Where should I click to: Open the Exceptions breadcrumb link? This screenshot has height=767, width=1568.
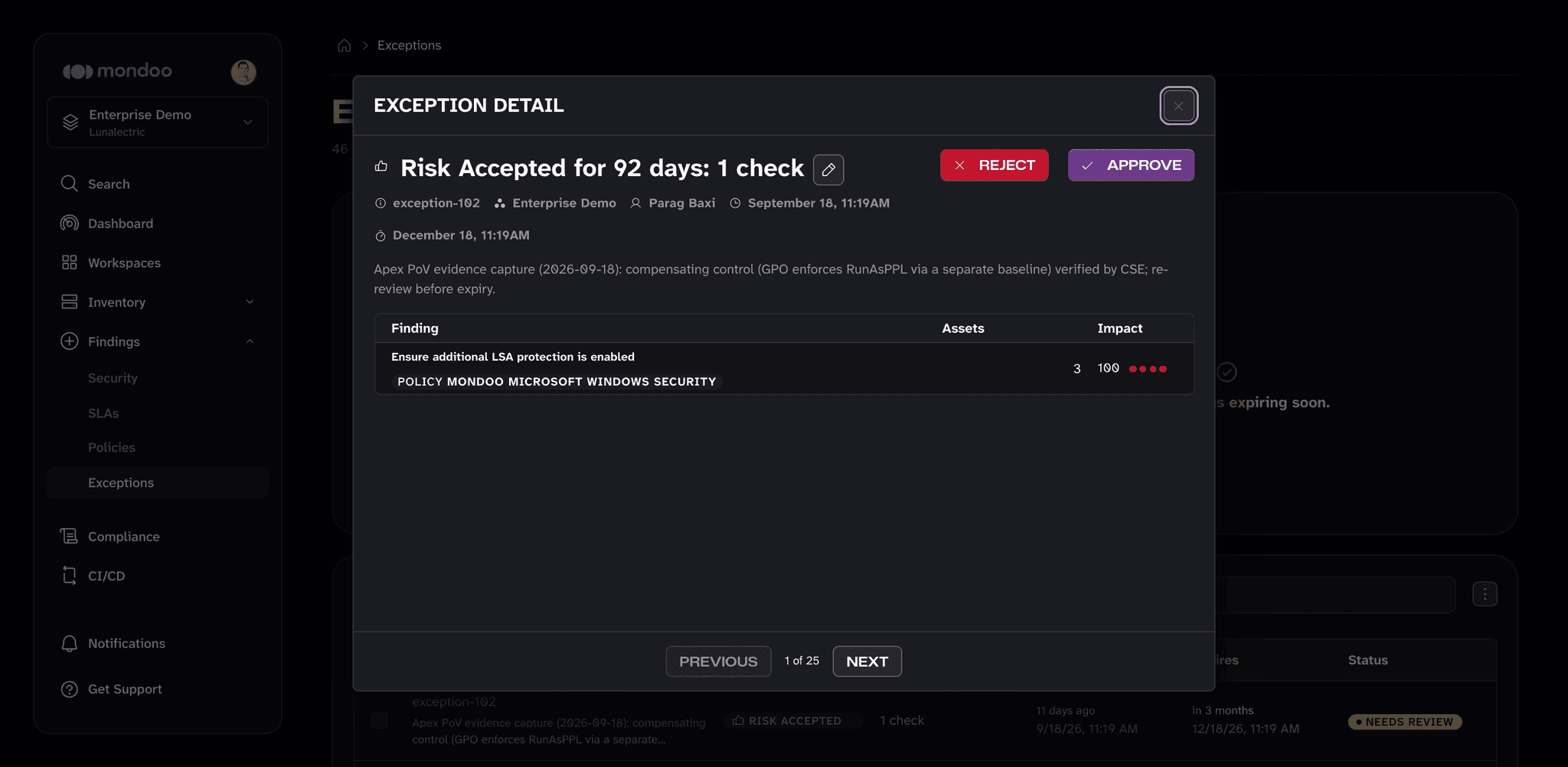[409, 45]
